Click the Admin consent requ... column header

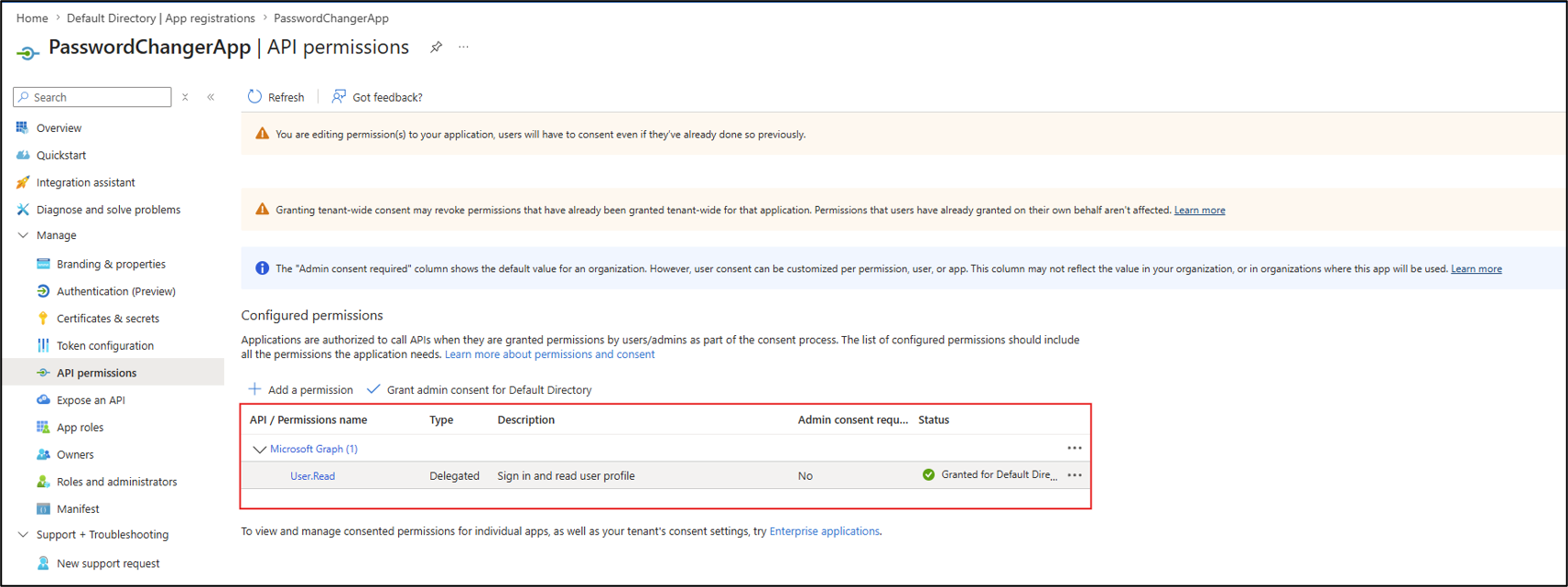pos(852,420)
